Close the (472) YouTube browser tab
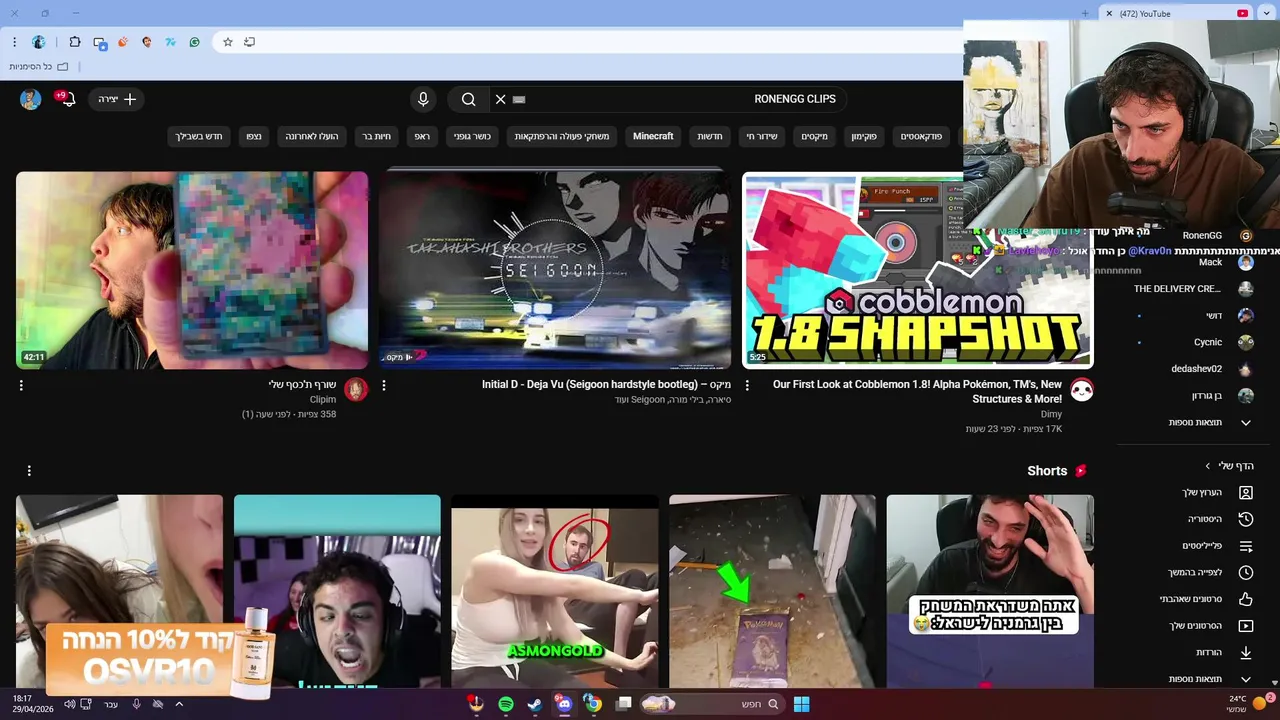Viewport: 1280px width, 720px height. 1109,13
